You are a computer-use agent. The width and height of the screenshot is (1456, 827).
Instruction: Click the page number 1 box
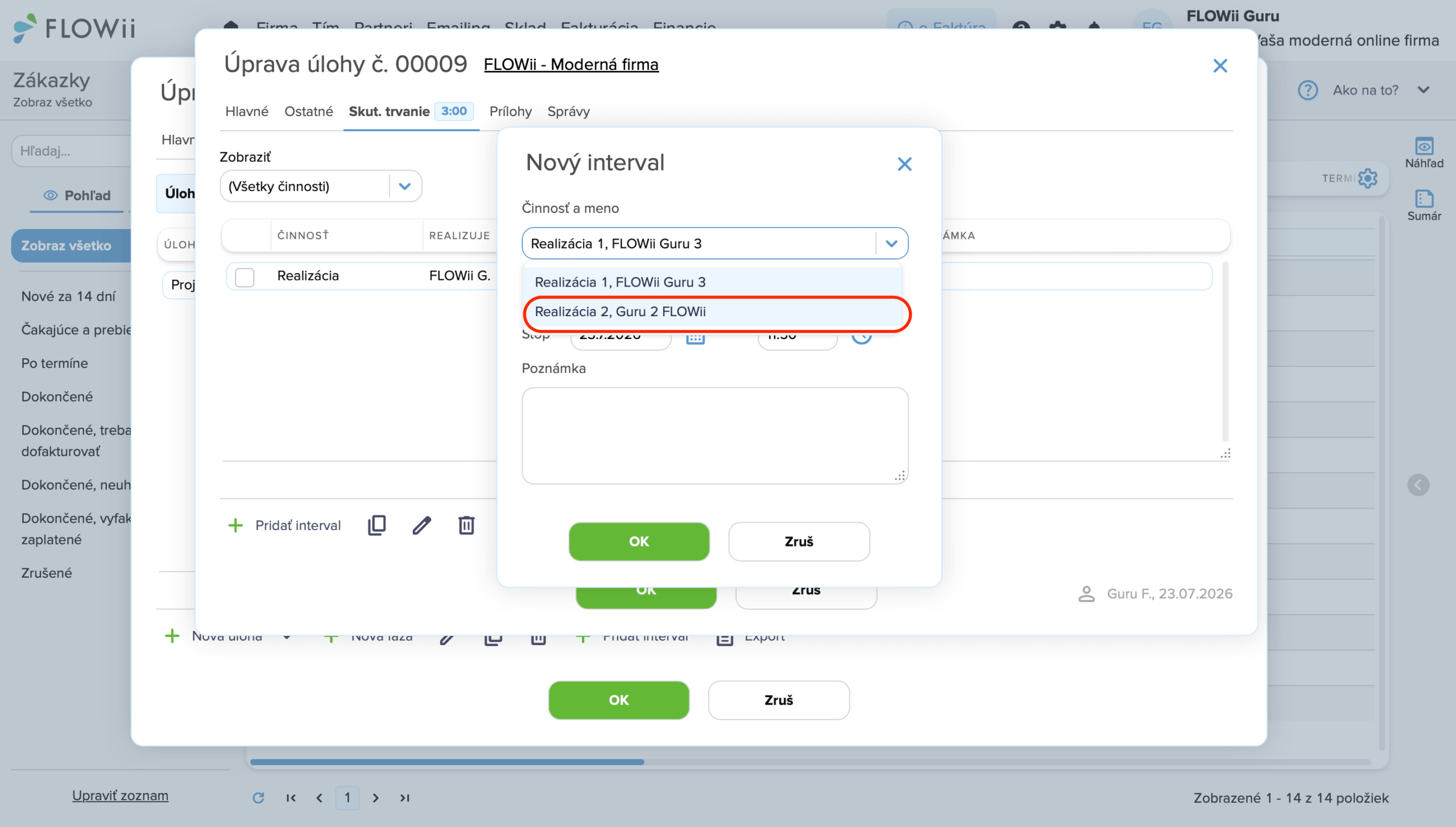click(x=348, y=797)
